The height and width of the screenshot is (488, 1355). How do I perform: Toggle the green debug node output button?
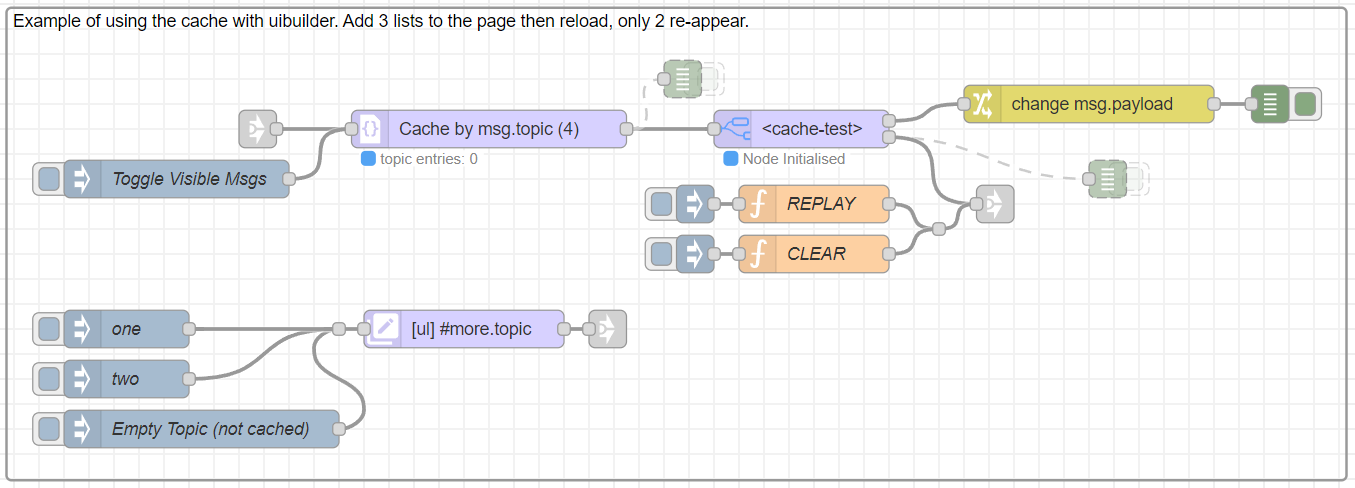tap(1304, 104)
